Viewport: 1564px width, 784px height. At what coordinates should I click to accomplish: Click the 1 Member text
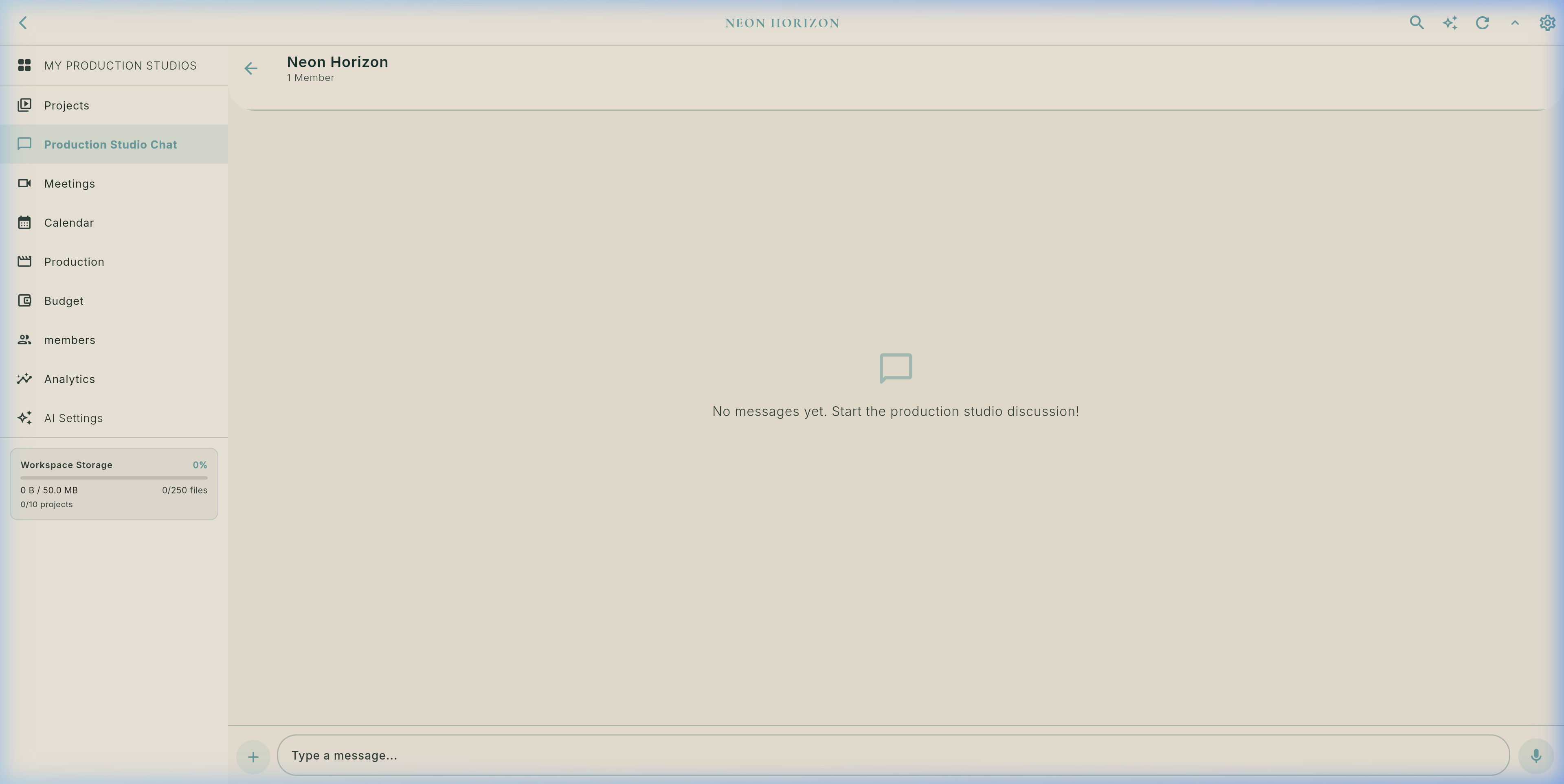click(x=310, y=78)
